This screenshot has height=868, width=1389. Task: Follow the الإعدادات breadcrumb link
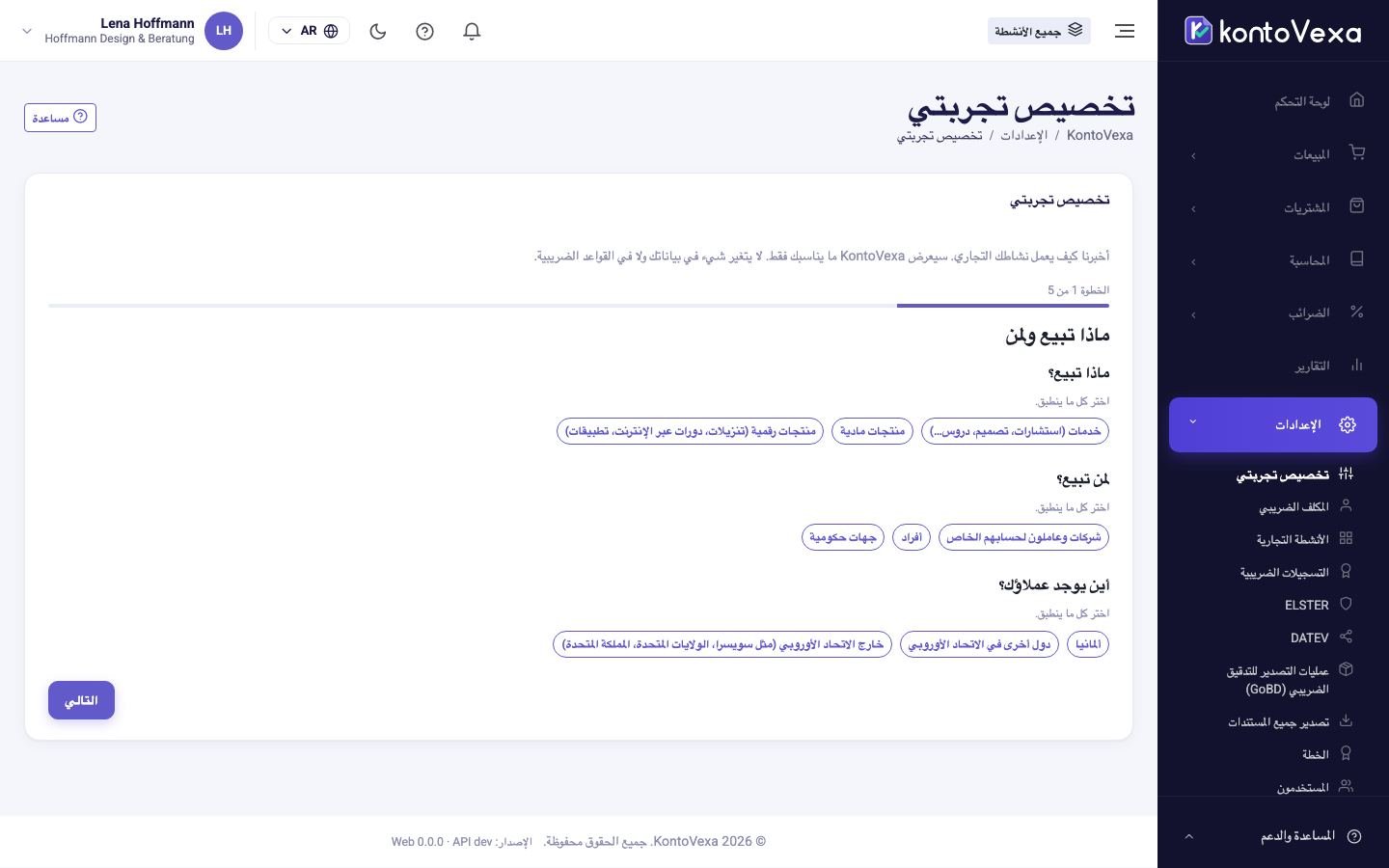1023,135
